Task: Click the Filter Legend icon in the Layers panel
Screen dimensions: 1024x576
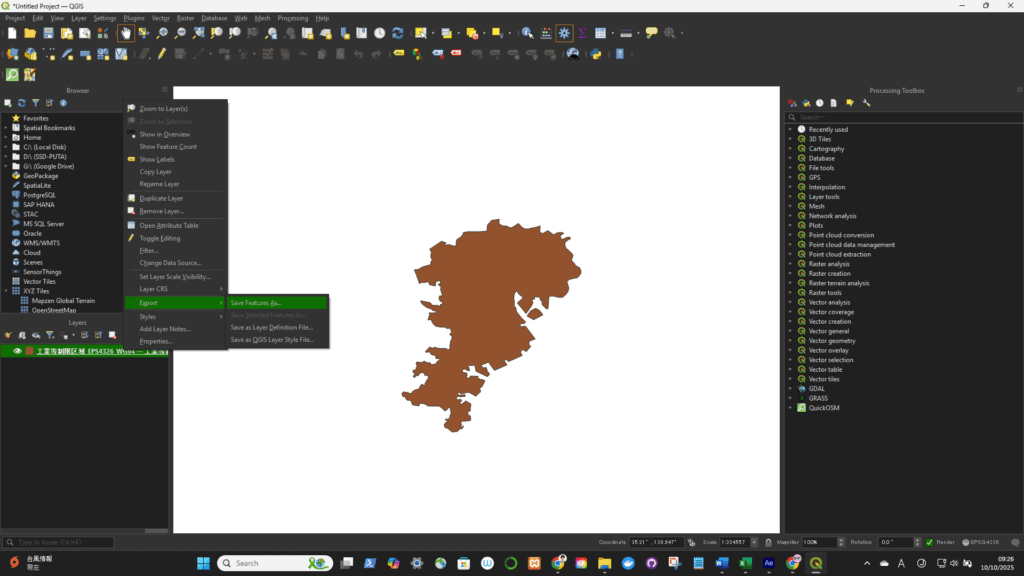Action: coord(49,335)
